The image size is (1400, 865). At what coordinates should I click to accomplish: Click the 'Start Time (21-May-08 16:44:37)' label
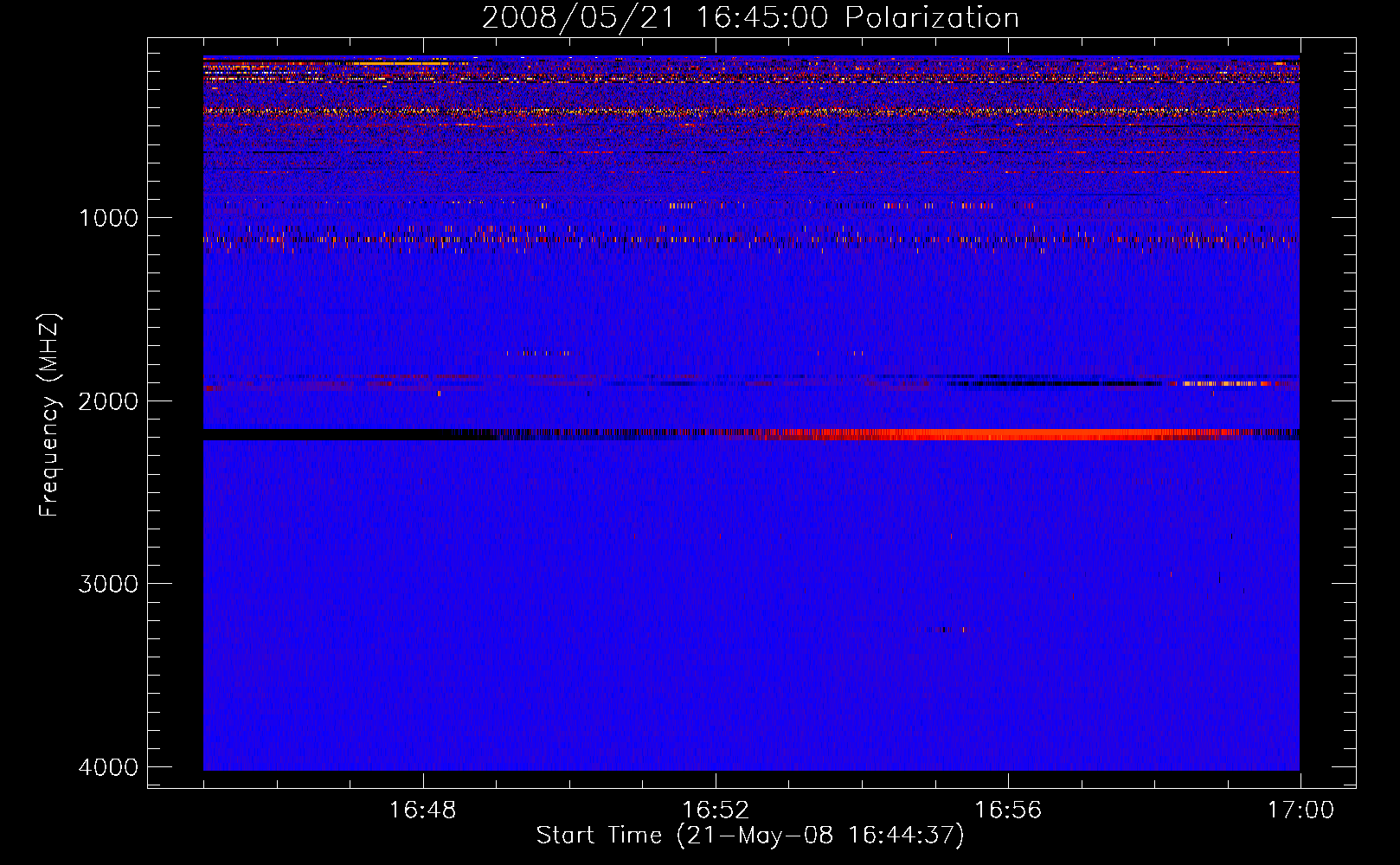point(750,836)
